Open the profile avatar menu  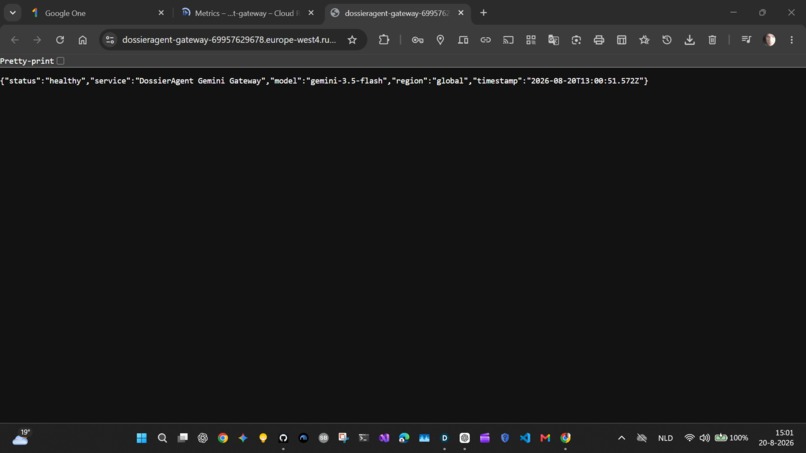click(770, 40)
